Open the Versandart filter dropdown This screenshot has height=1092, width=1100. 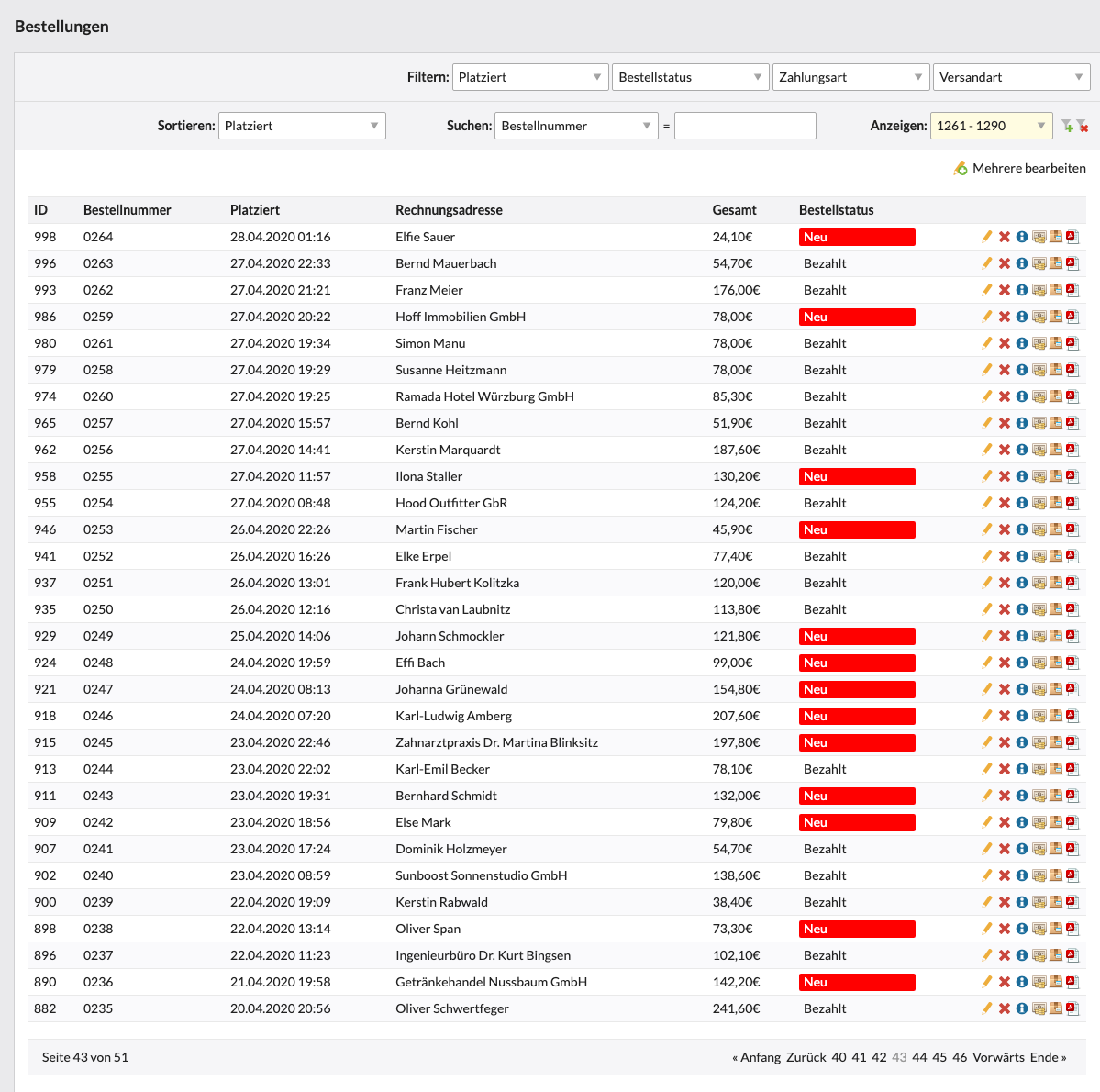[x=1011, y=77]
